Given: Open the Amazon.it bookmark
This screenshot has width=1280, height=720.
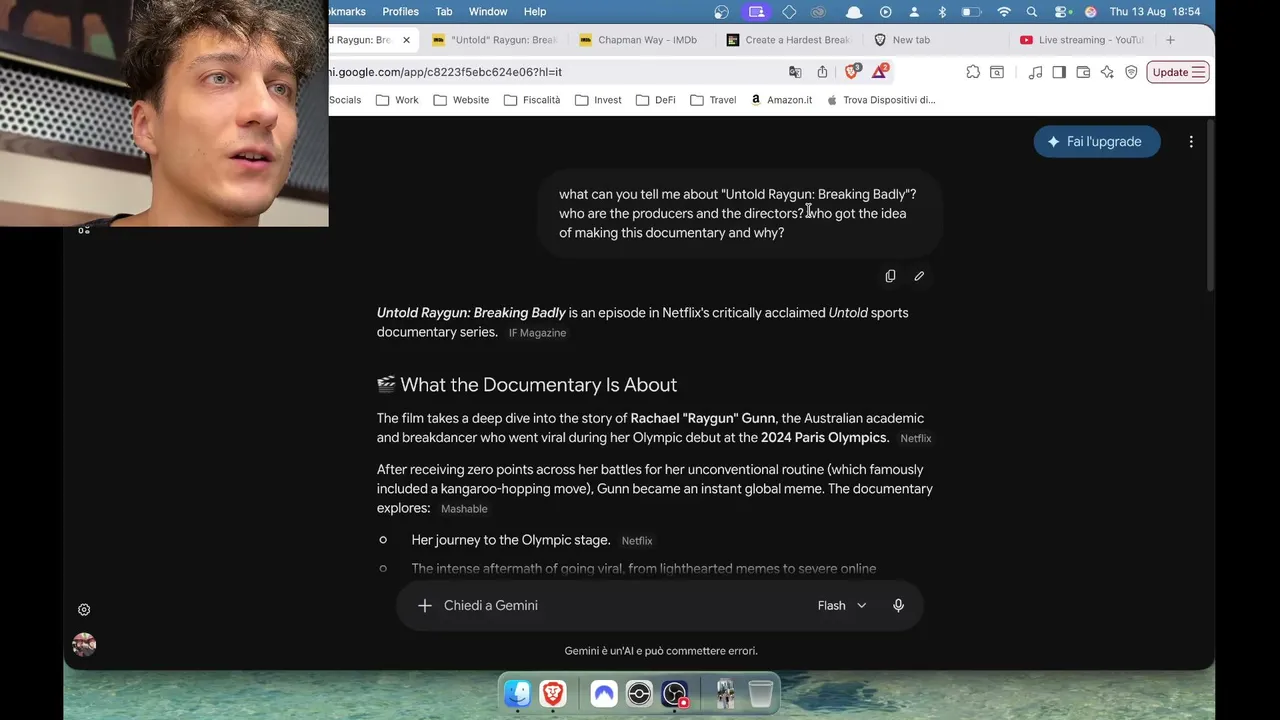Looking at the screenshot, I should [781, 100].
